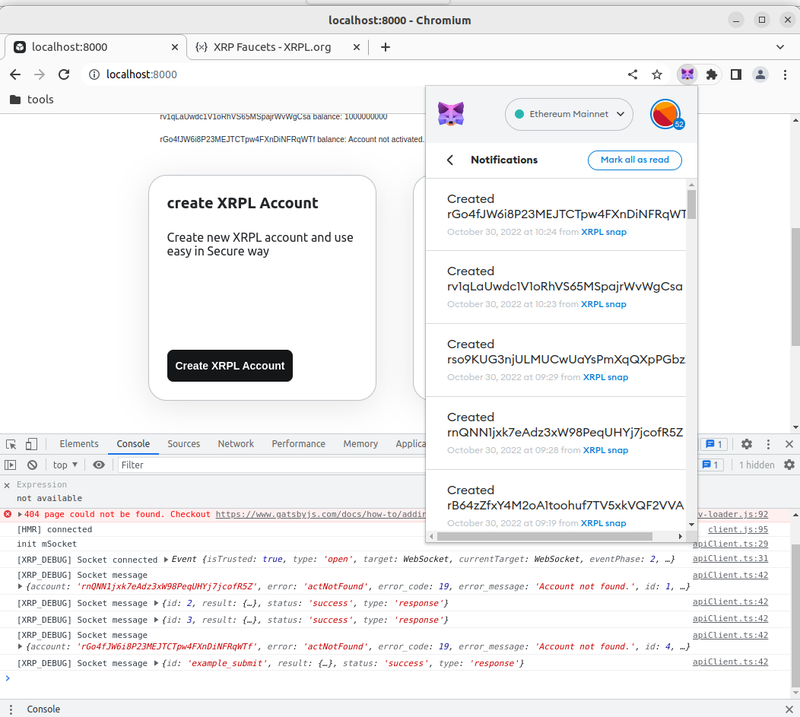Clear the console with the clear icon
Image resolution: width=800 pixels, height=717 pixels.
pos(32,465)
